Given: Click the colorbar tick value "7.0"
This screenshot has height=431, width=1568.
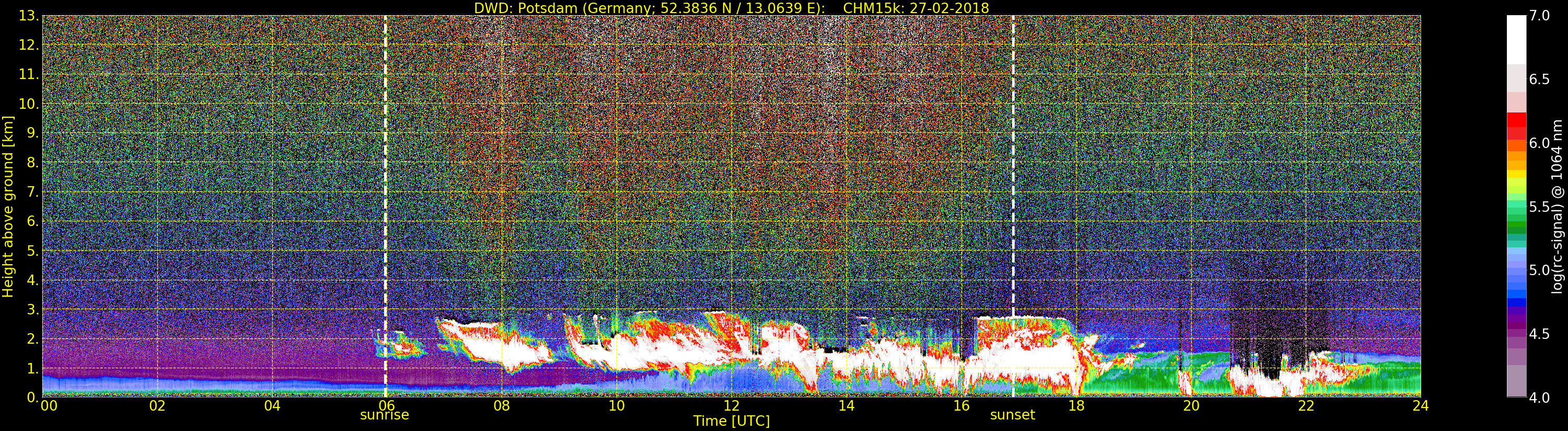Looking at the screenshot, I should tap(1540, 16).
